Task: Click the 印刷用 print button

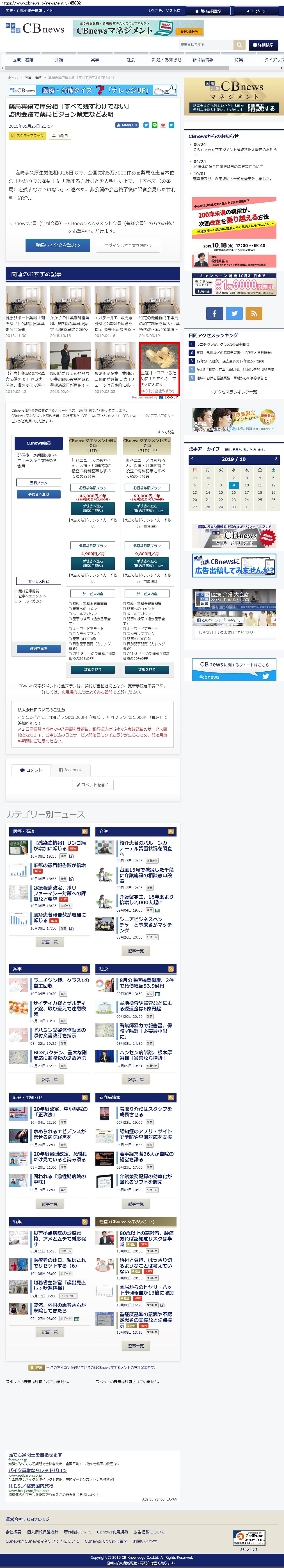Action: tap(60, 136)
